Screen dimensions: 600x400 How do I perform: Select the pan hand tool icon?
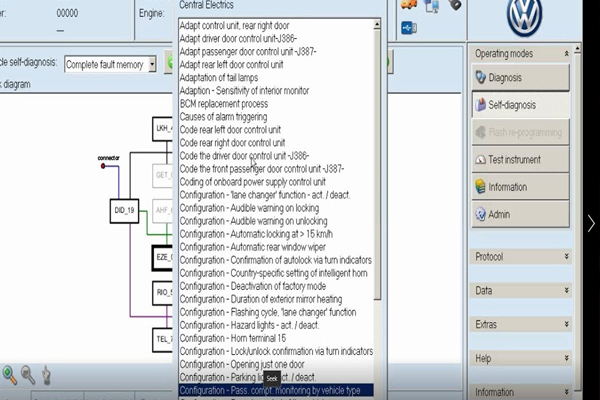pos(46,376)
